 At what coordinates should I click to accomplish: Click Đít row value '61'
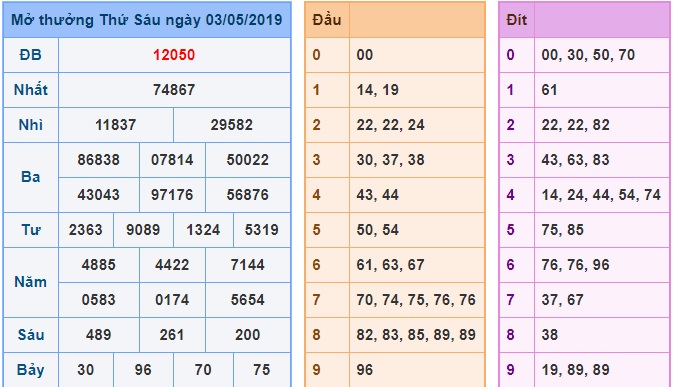[550, 90]
